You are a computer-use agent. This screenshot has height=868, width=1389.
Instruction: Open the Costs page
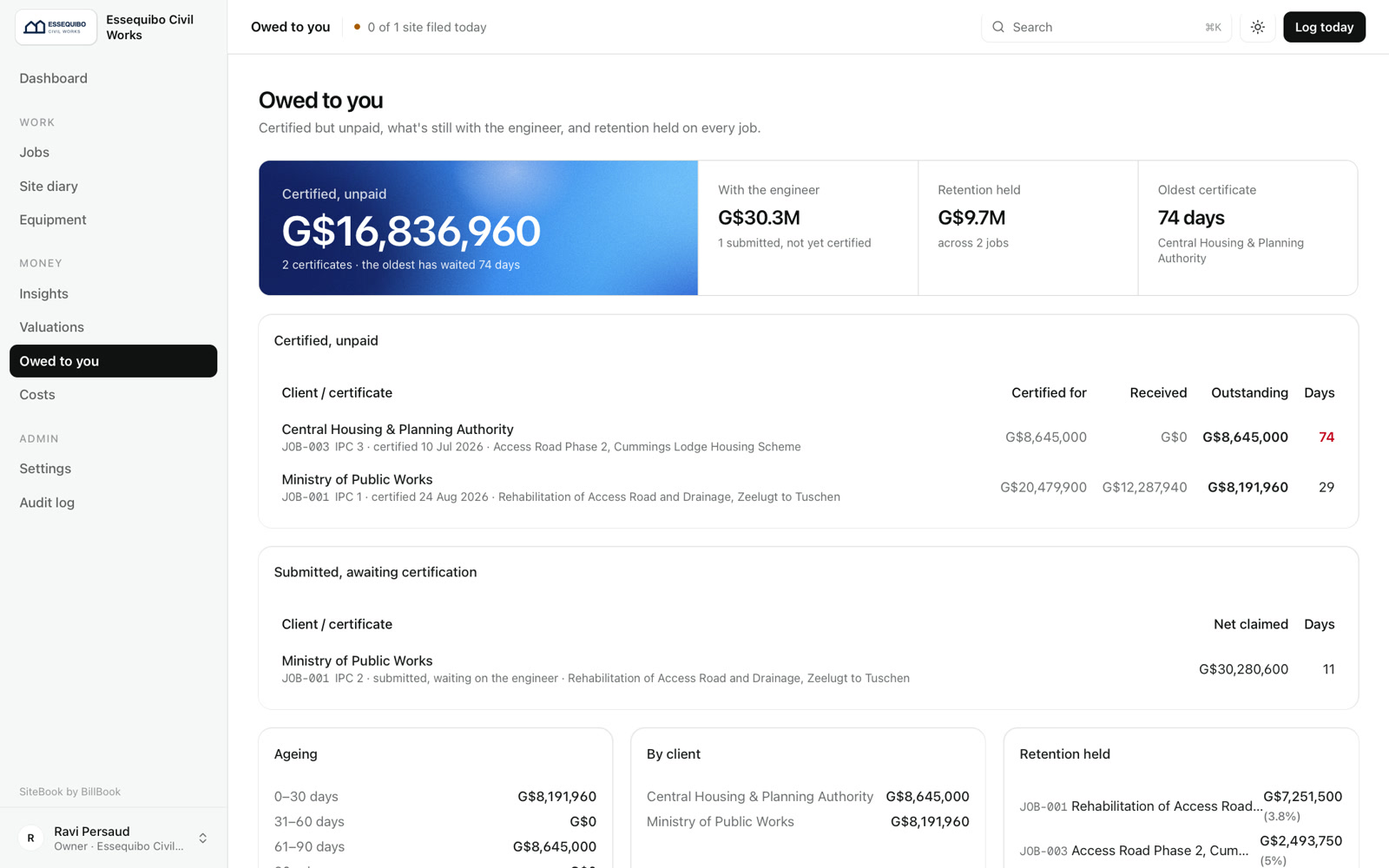(x=114, y=394)
